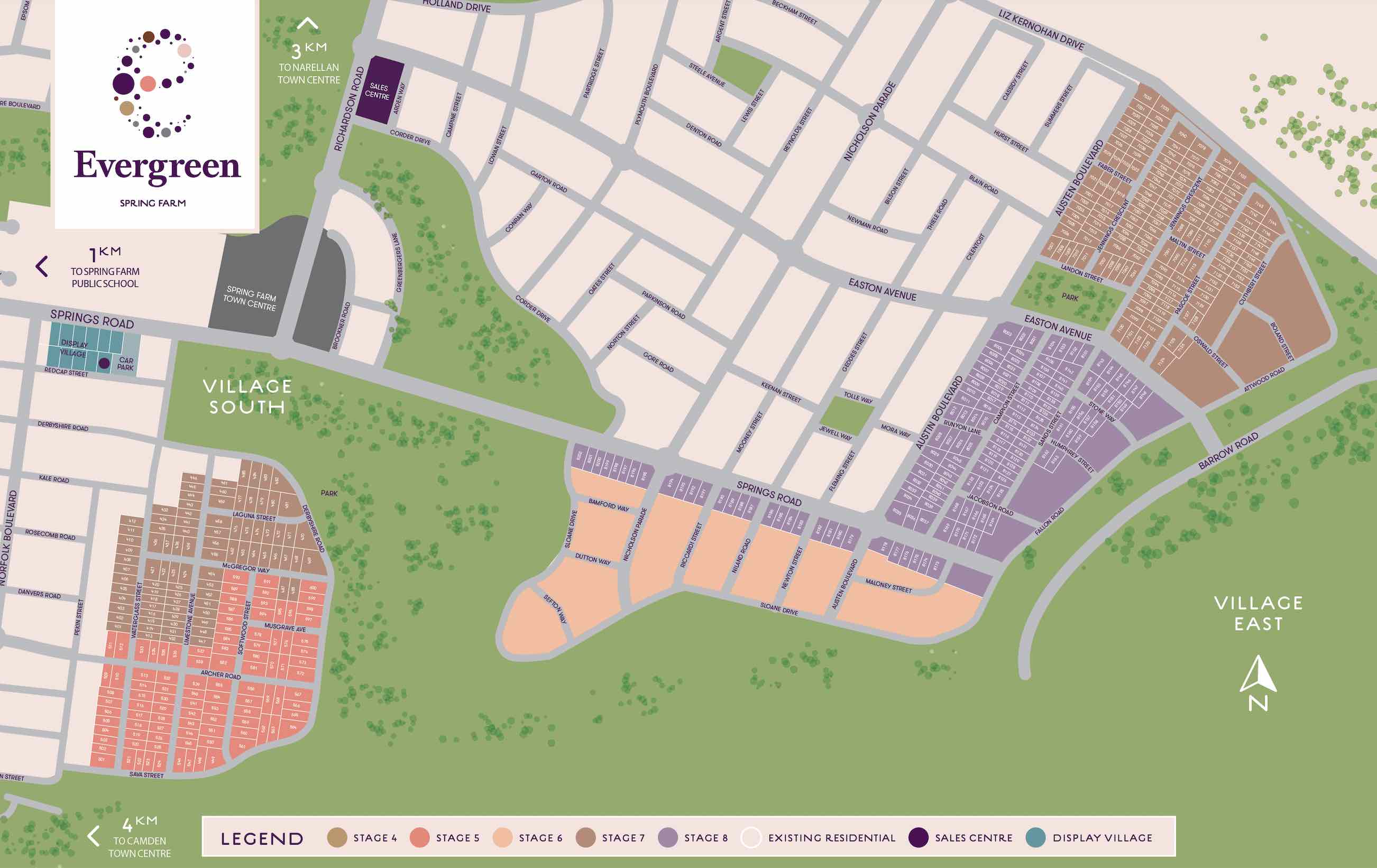Click the purple dot in Display Village
This screenshot has height=868, width=1377.
[104, 363]
